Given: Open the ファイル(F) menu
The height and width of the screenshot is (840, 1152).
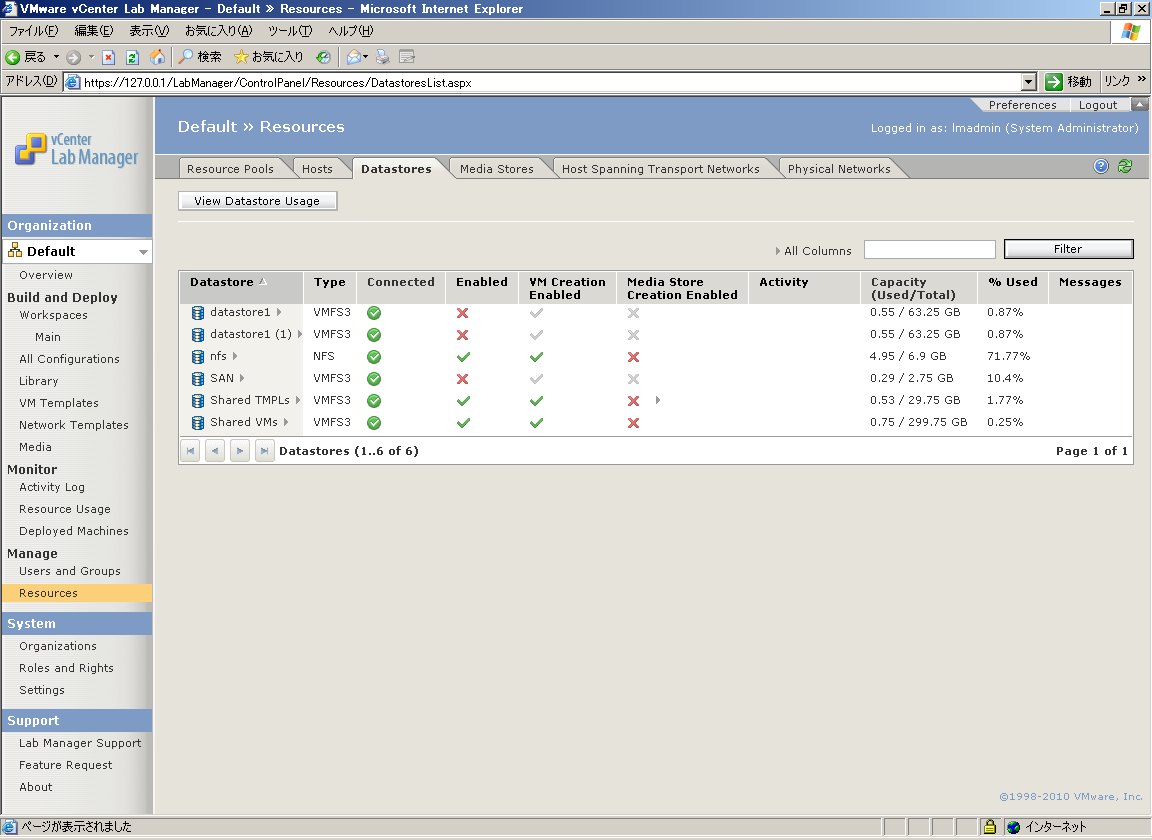Looking at the screenshot, I should [33, 30].
